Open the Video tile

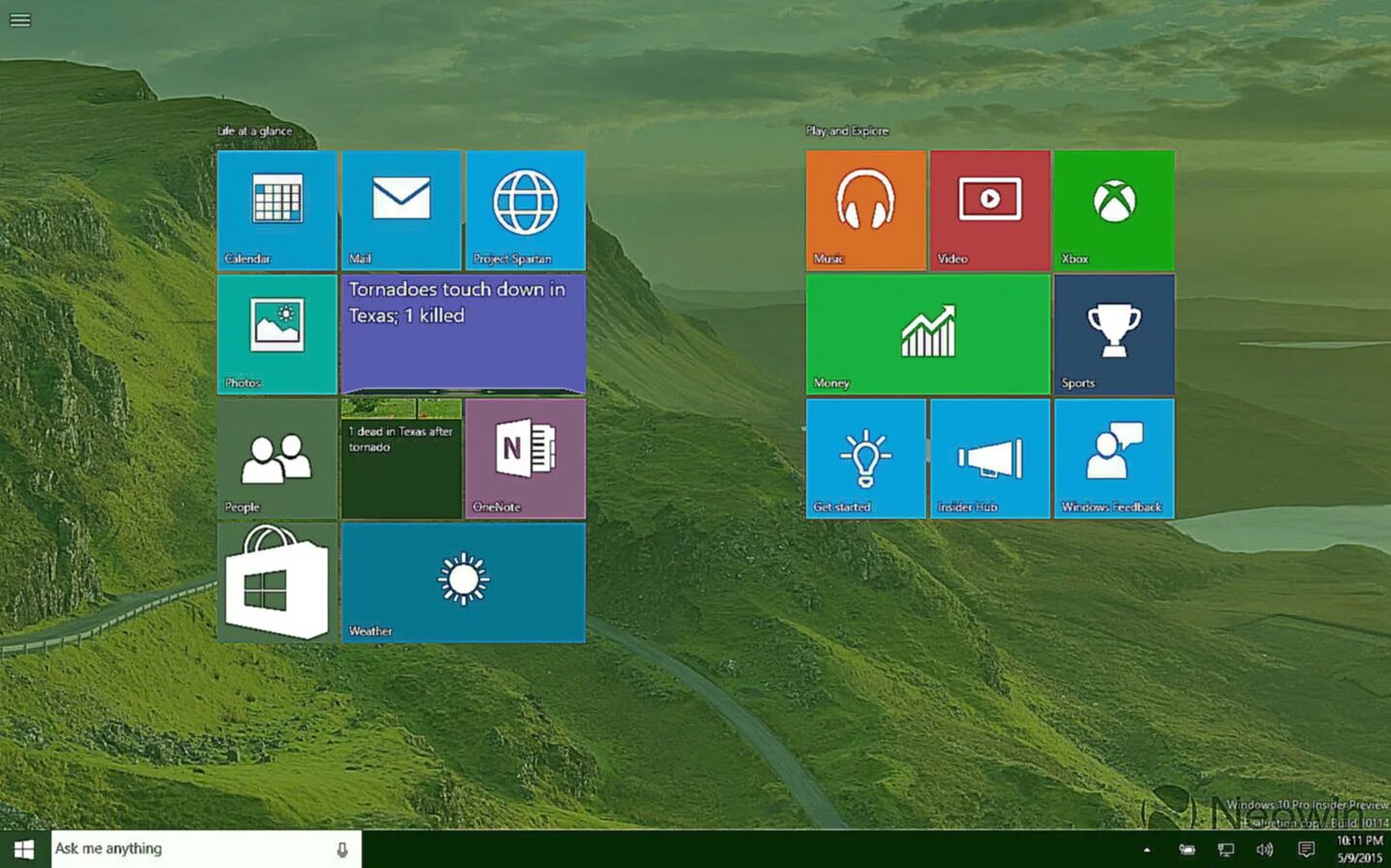tap(990, 210)
